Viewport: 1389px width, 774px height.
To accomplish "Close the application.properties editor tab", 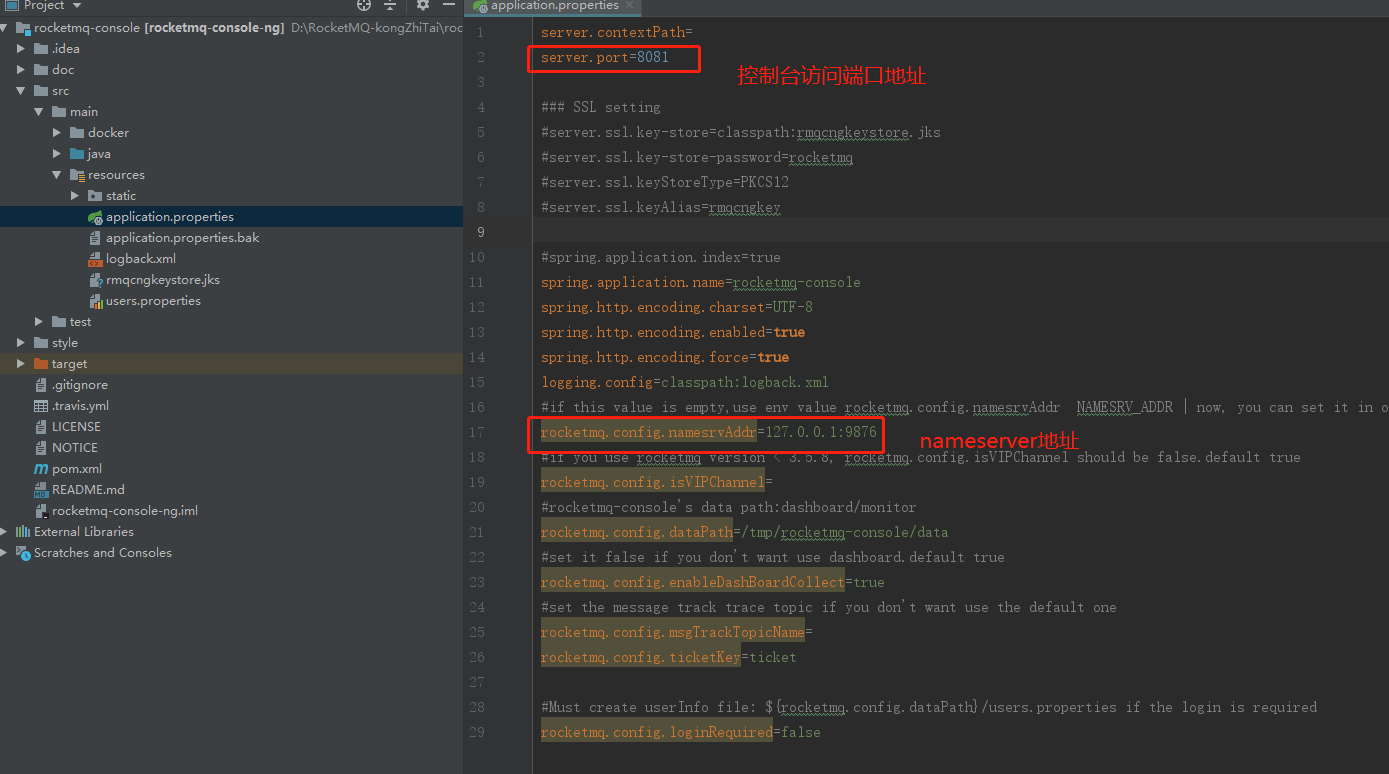I will pyautogui.click(x=630, y=6).
